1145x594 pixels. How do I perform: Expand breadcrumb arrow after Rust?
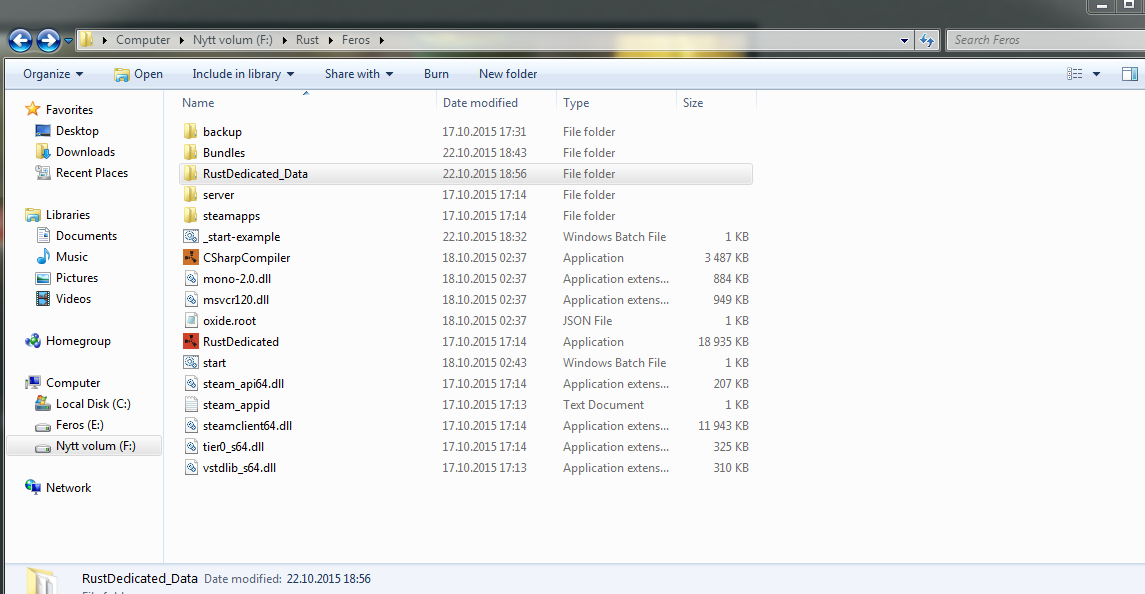331,40
